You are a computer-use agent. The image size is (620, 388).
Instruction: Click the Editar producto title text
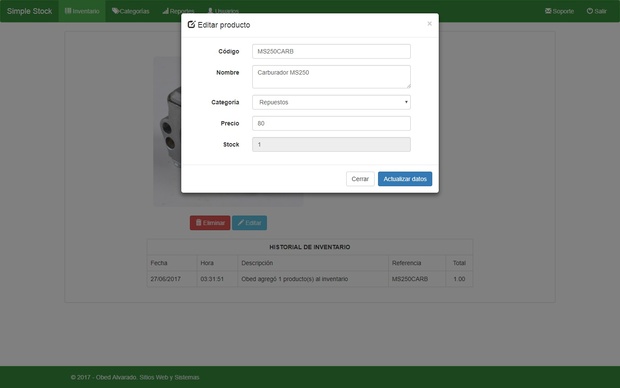[224, 25]
